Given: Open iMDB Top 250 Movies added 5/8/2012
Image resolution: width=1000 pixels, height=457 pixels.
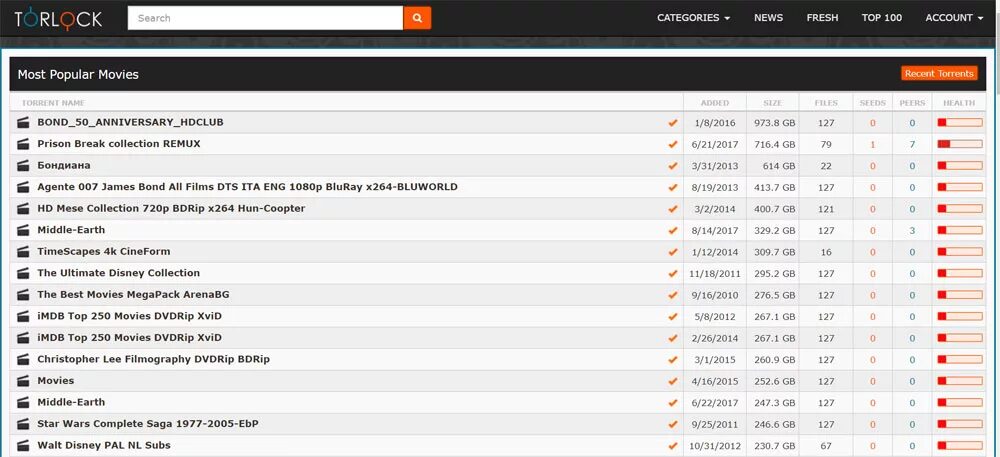Looking at the screenshot, I should coord(129,316).
